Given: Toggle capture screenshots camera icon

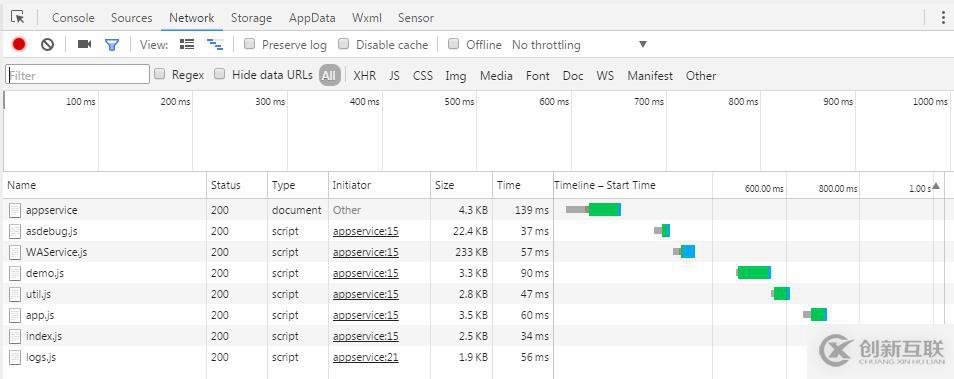Looking at the screenshot, I should 84,44.
